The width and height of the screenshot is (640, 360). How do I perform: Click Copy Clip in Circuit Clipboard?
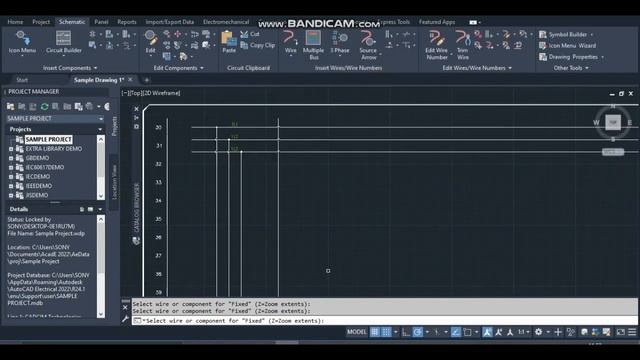pos(258,45)
